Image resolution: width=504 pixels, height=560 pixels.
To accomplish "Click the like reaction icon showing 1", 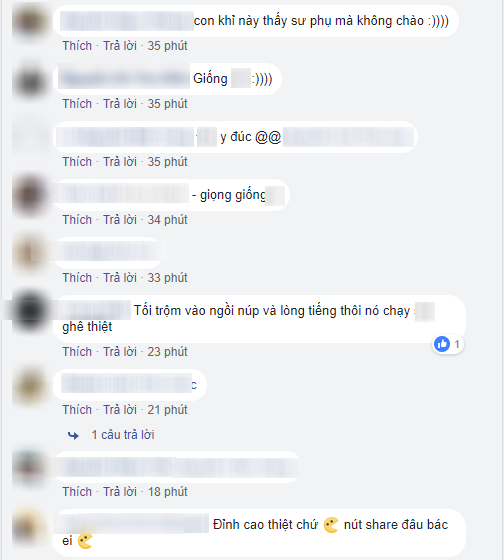I will (x=442, y=344).
